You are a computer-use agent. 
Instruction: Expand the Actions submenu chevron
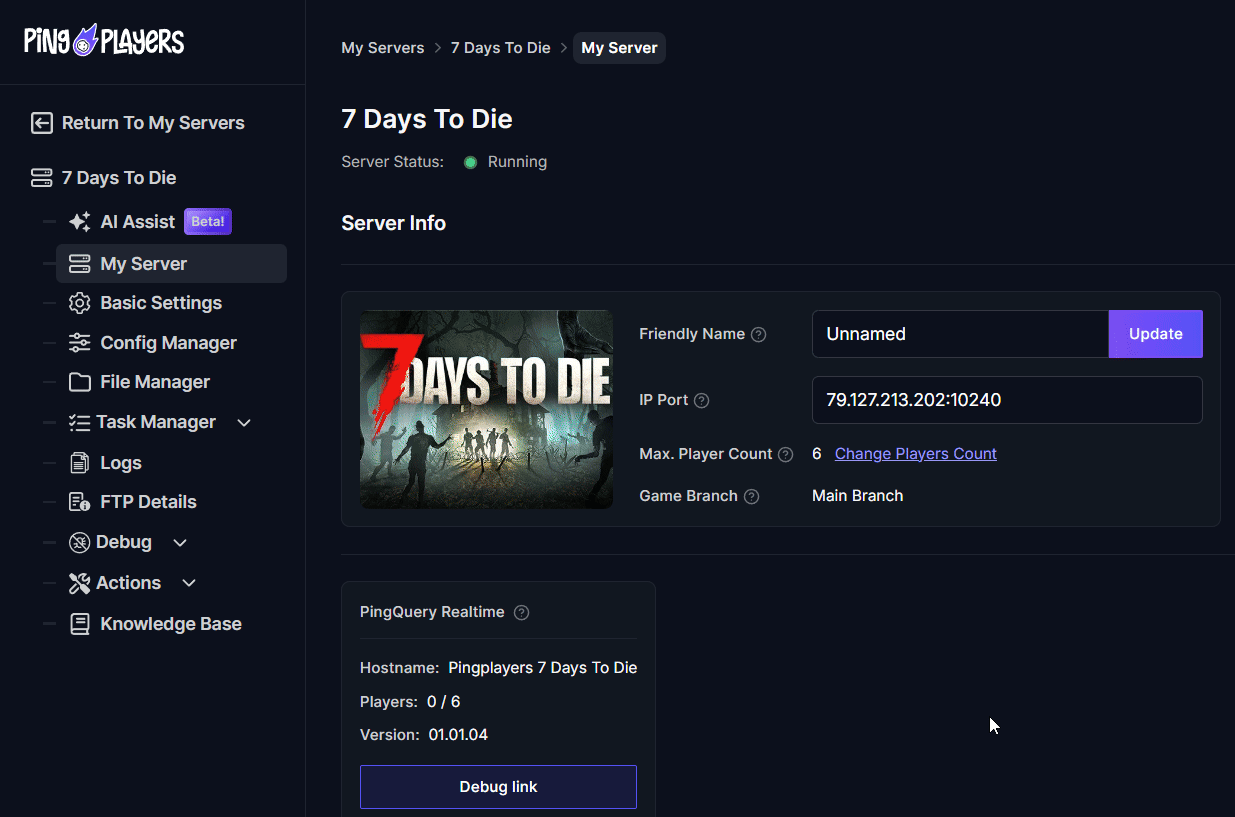click(x=189, y=583)
